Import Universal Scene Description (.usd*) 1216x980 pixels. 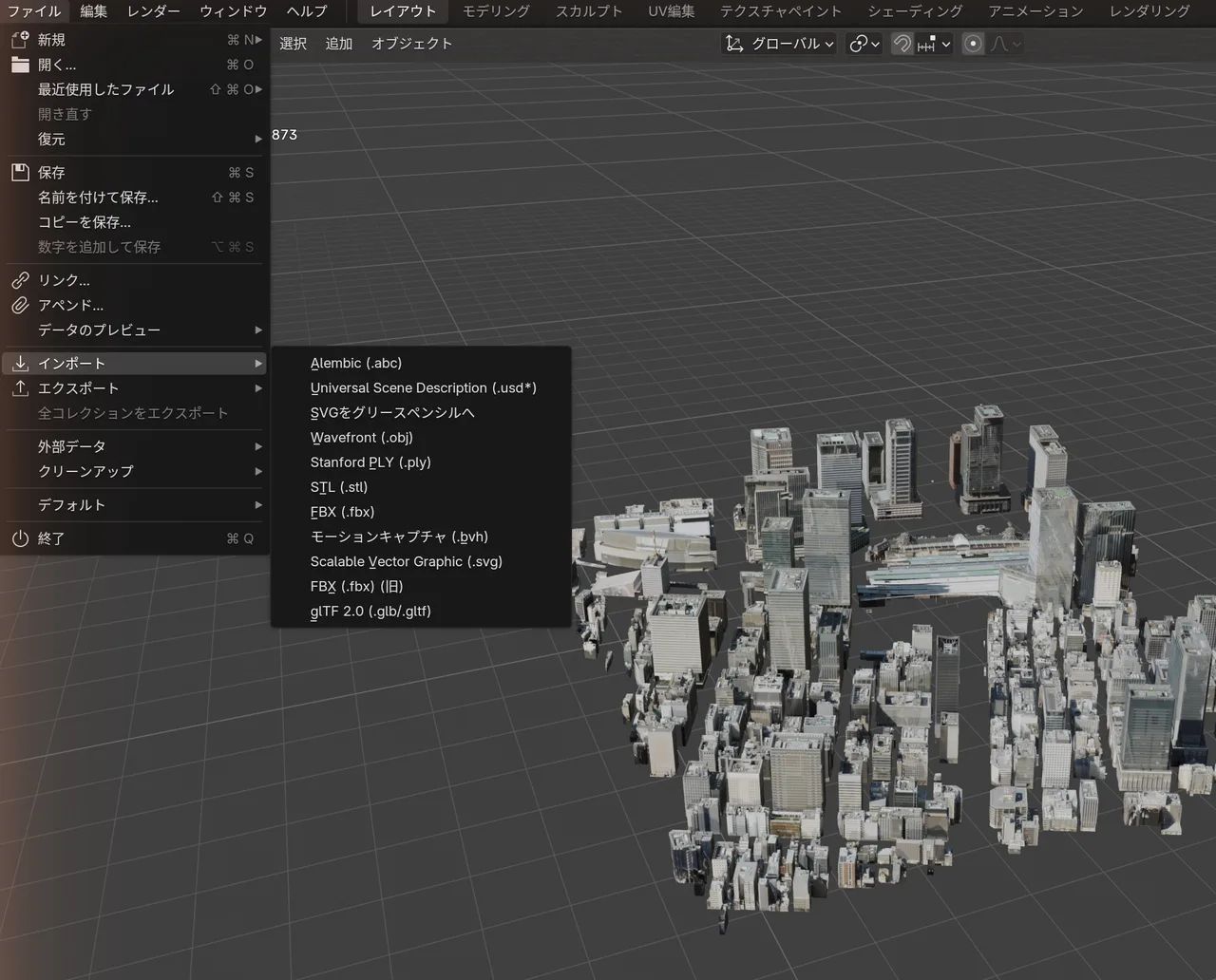[421, 387]
